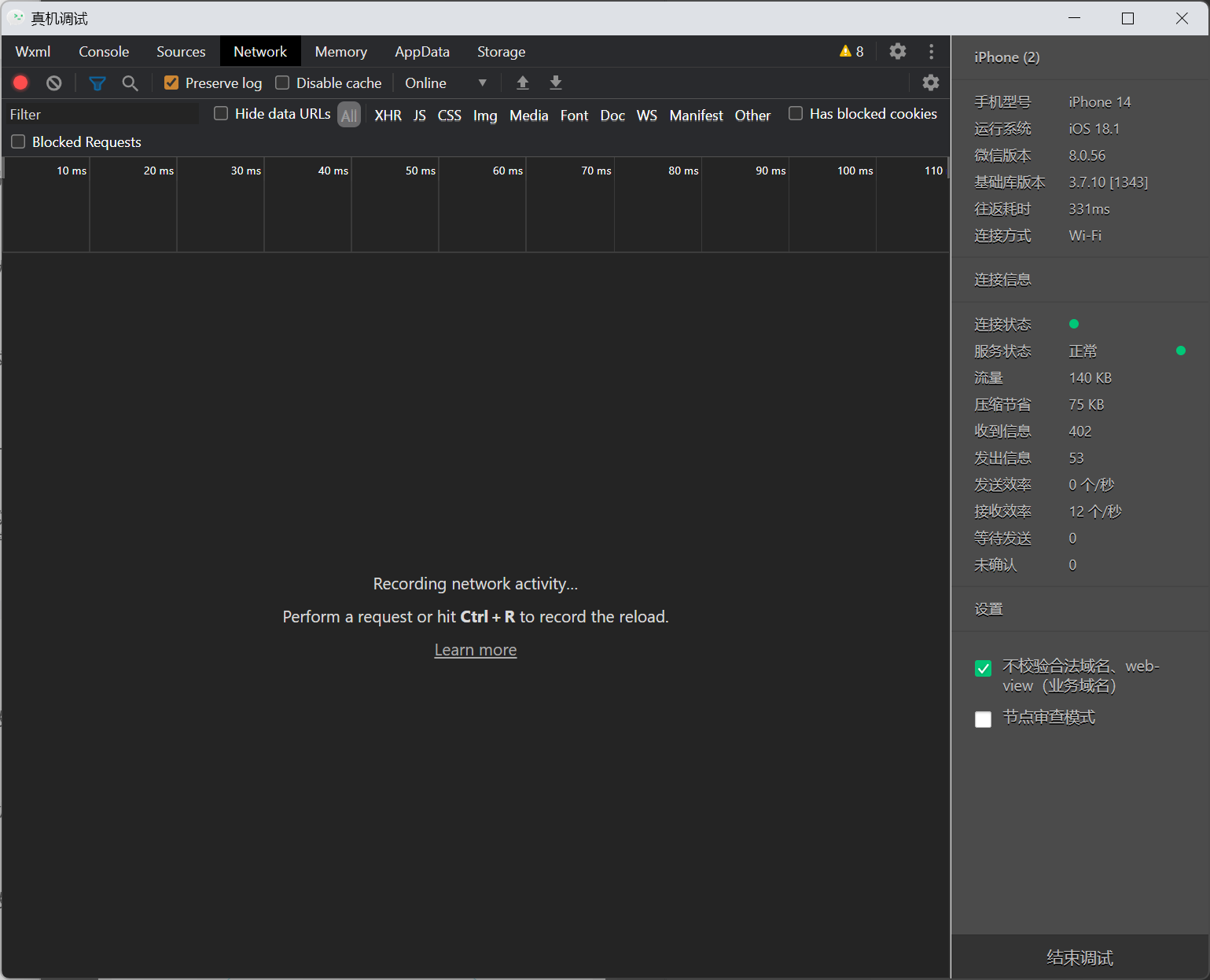Click the 50 ms timeline marker

coord(421,171)
